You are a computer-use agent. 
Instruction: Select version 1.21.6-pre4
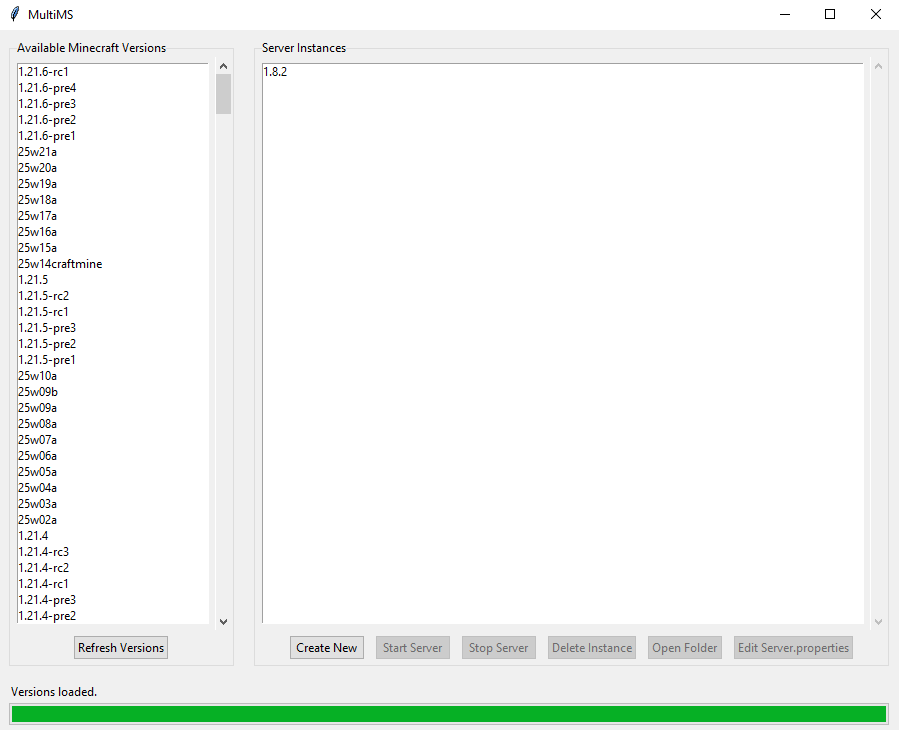coord(112,88)
